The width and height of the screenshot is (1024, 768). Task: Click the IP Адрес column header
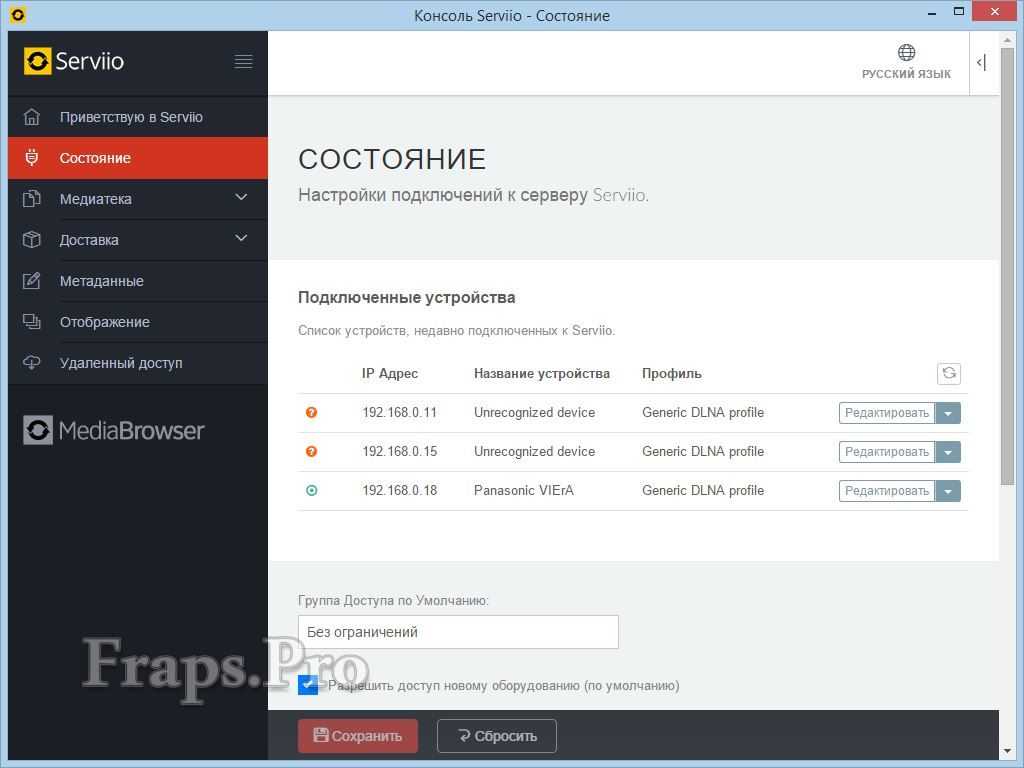tap(390, 374)
